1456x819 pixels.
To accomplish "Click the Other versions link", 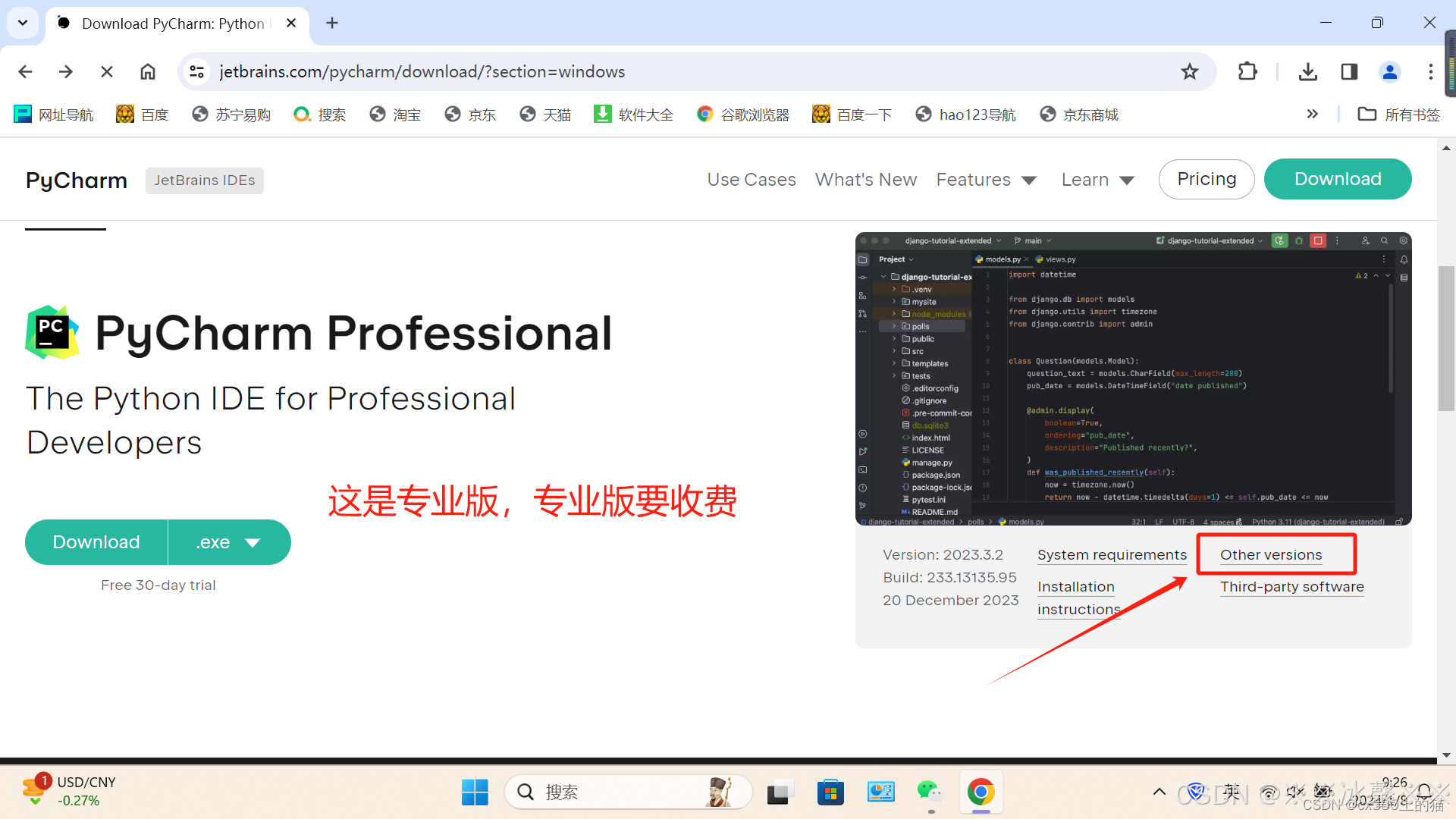I will click(1270, 555).
